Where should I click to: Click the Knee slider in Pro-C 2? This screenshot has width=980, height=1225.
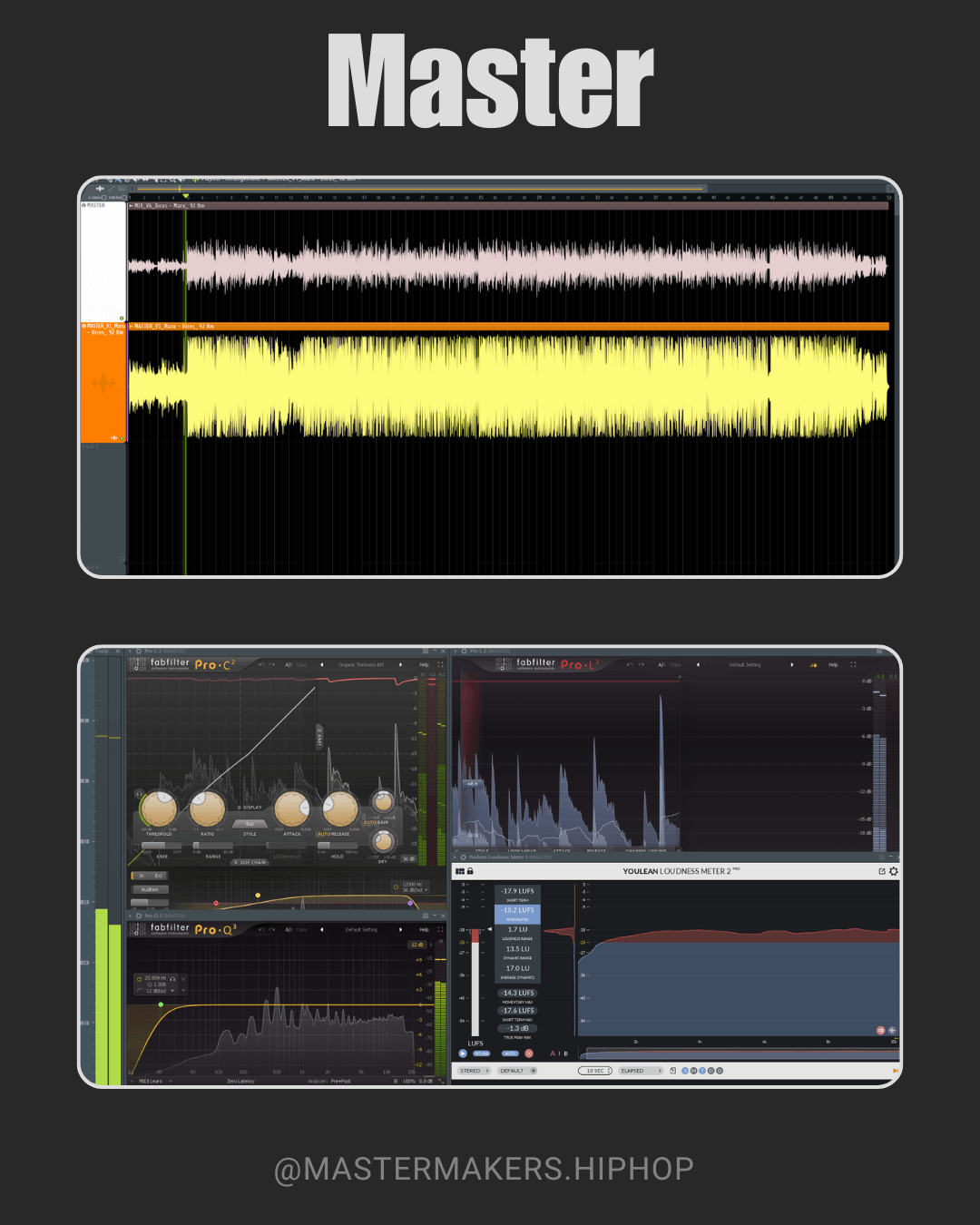coord(162,846)
